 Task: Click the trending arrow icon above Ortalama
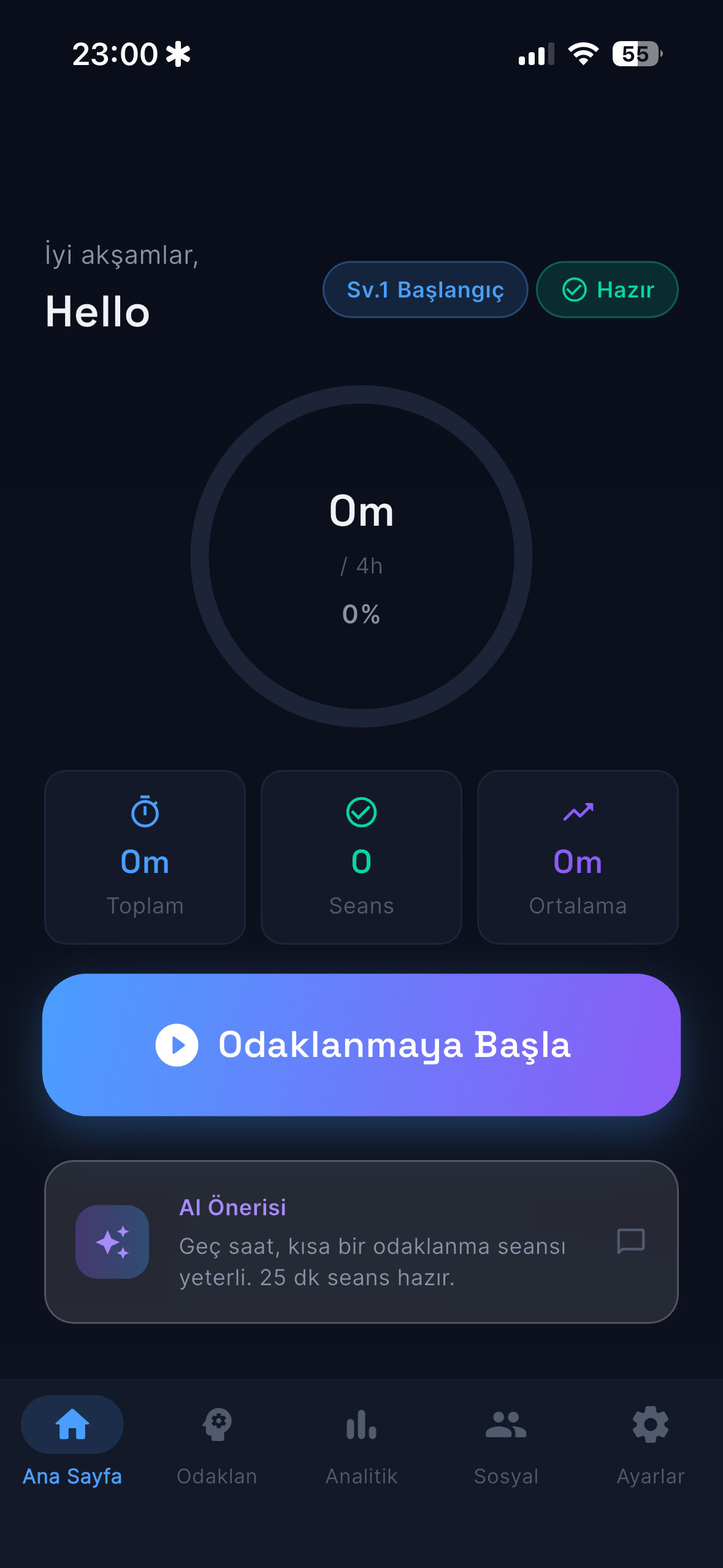[578, 812]
